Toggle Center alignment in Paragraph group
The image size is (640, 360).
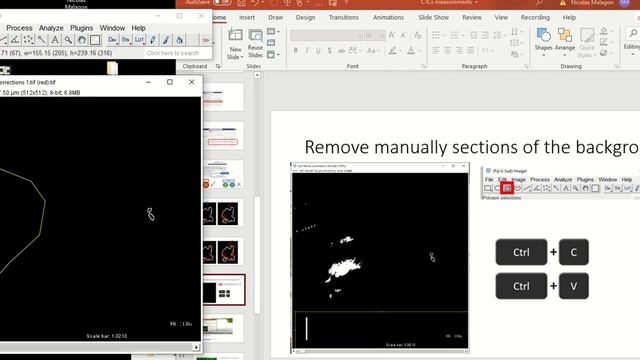pos(448,51)
